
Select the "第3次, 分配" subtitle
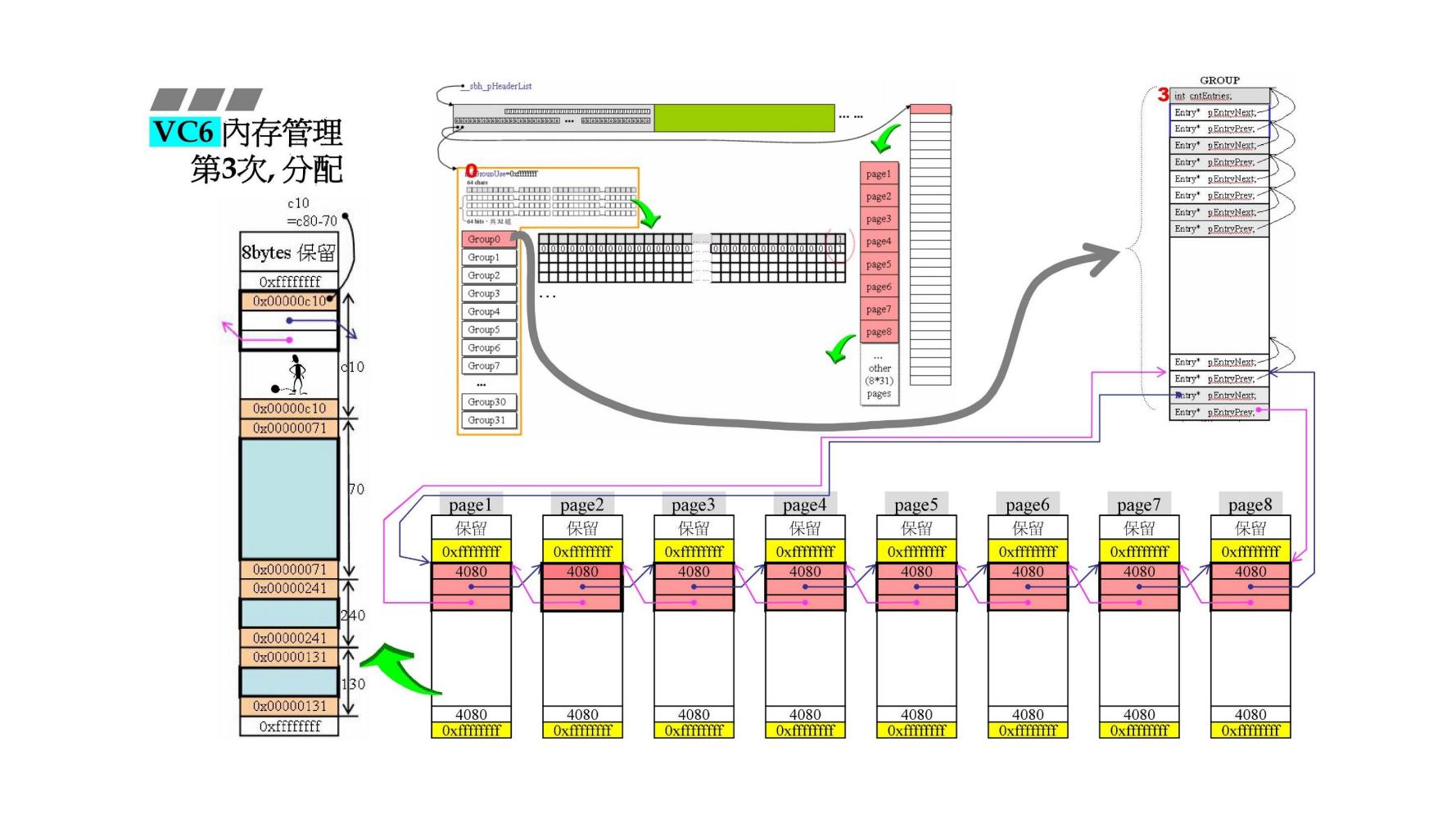(x=267, y=170)
